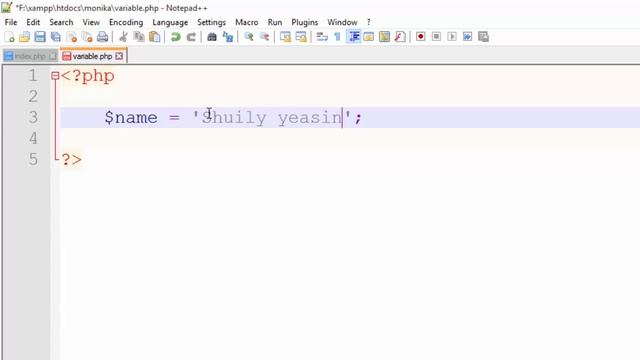The image size is (640, 360).
Task: Click the Save All icon
Action: tap(56, 37)
